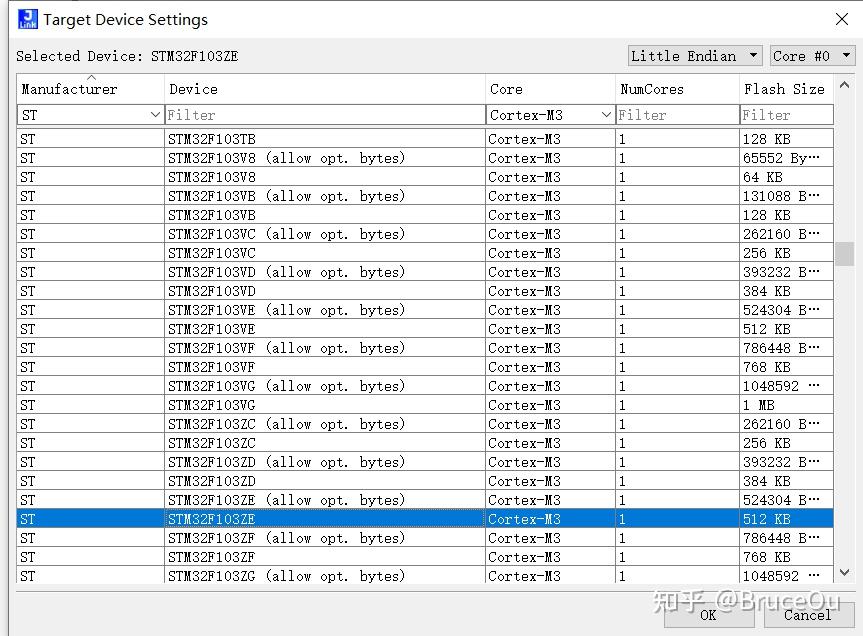This screenshot has height=636, width=863.
Task: Select the plain STM32F103VB device
Action: pos(425,215)
